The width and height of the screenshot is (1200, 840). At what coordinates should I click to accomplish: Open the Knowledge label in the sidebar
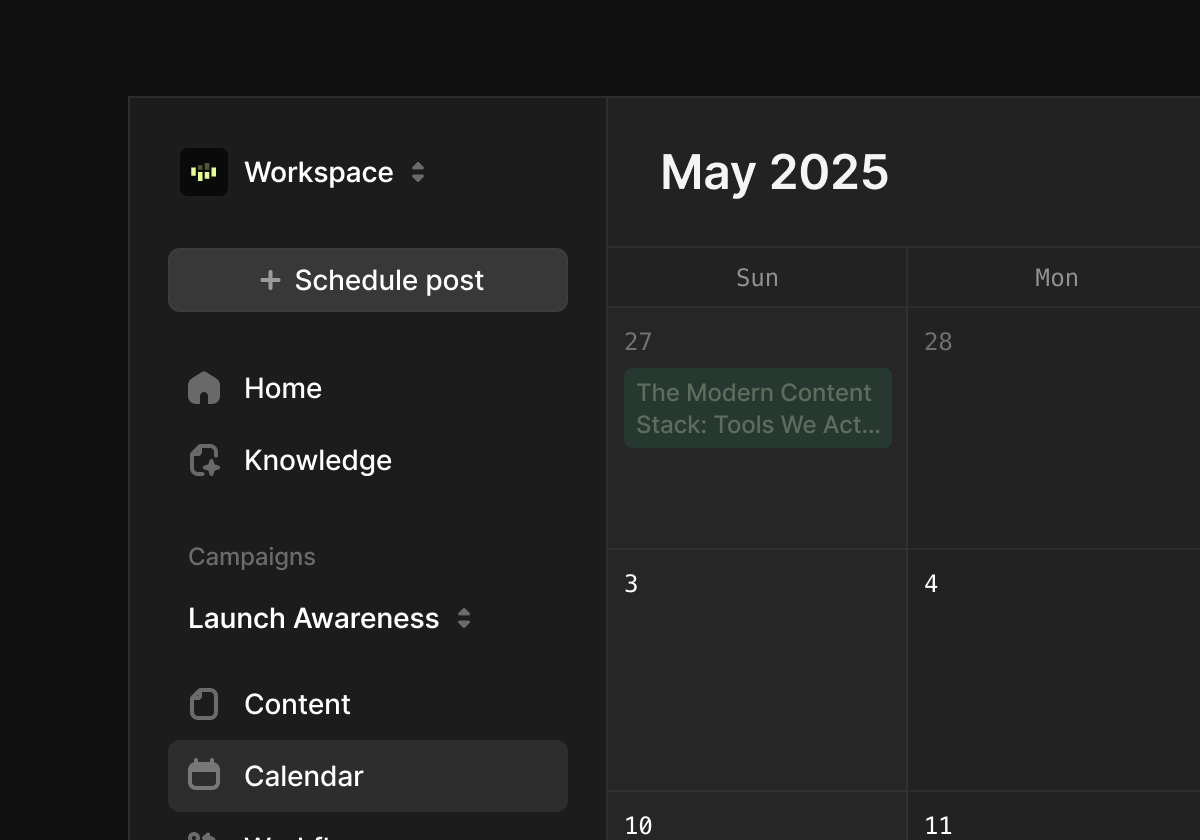[x=318, y=460]
